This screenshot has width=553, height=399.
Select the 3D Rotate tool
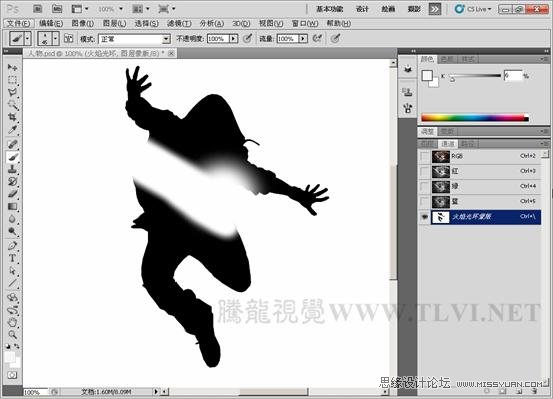12,297
